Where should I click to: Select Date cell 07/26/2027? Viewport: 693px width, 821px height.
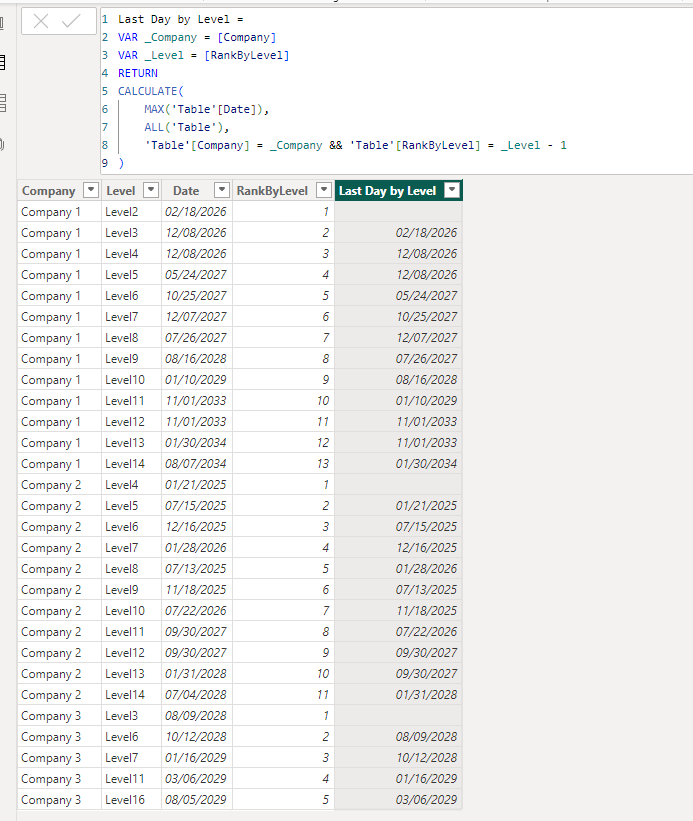tap(197, 338)
